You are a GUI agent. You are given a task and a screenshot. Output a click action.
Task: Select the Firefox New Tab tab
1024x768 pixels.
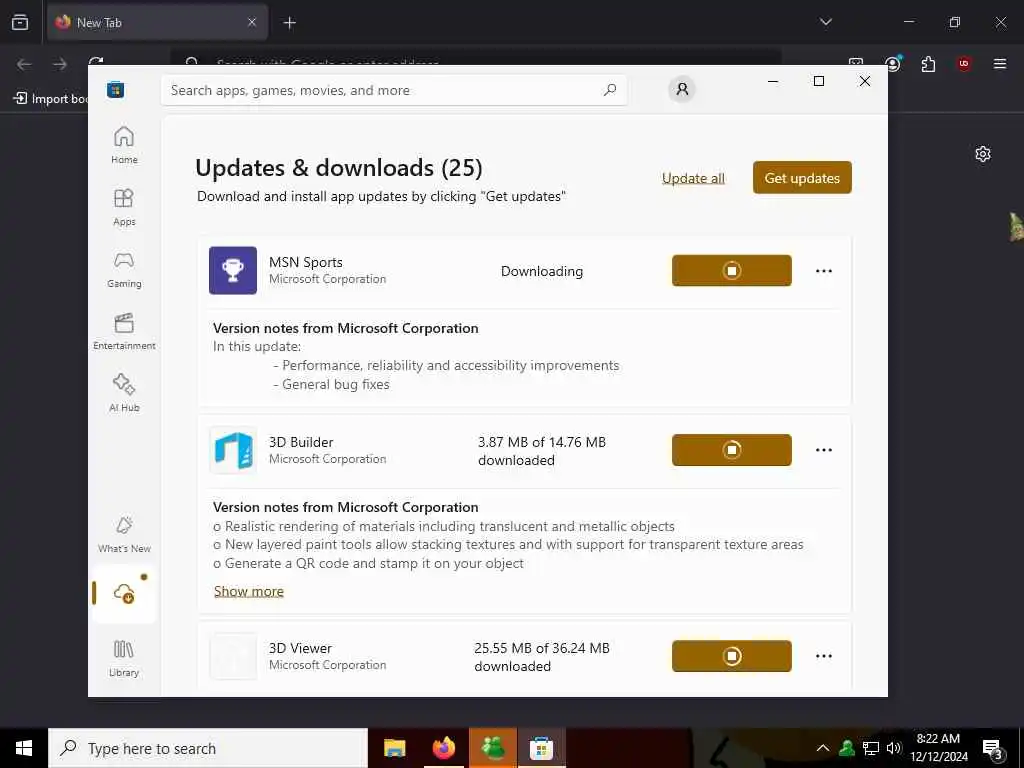click(157, 23)
